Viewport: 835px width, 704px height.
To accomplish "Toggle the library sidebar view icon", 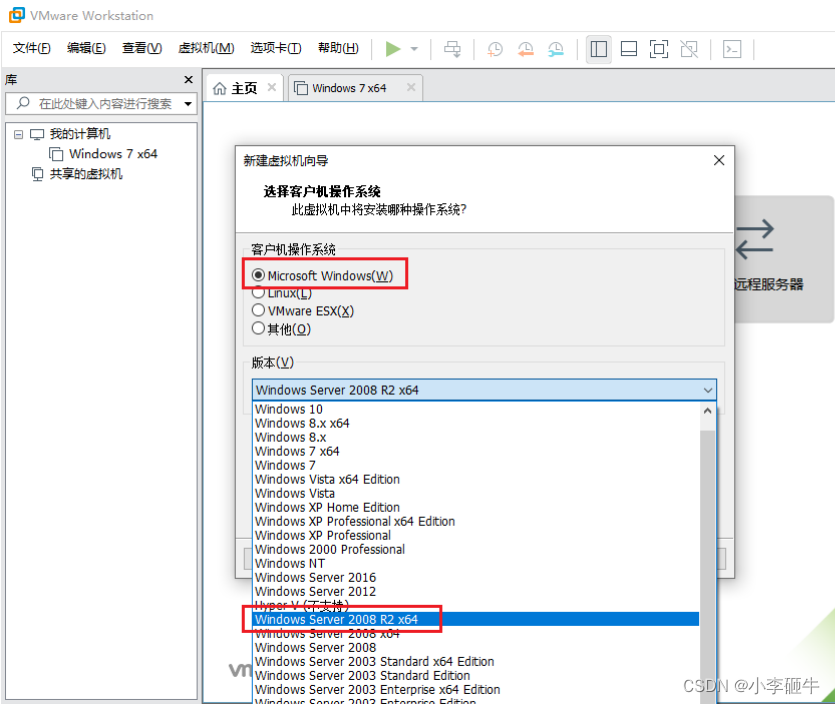I will [599, 49].
